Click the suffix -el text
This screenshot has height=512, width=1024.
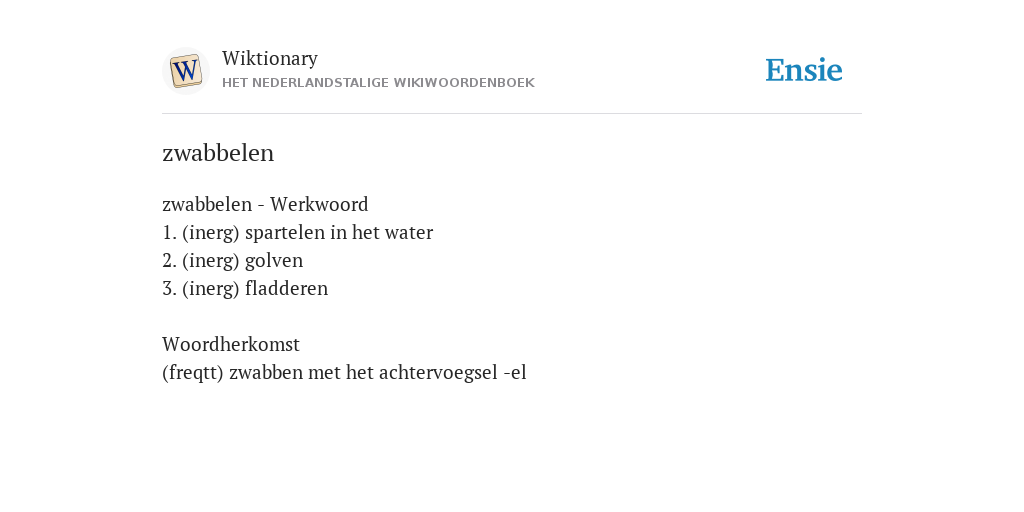point(515,373)
